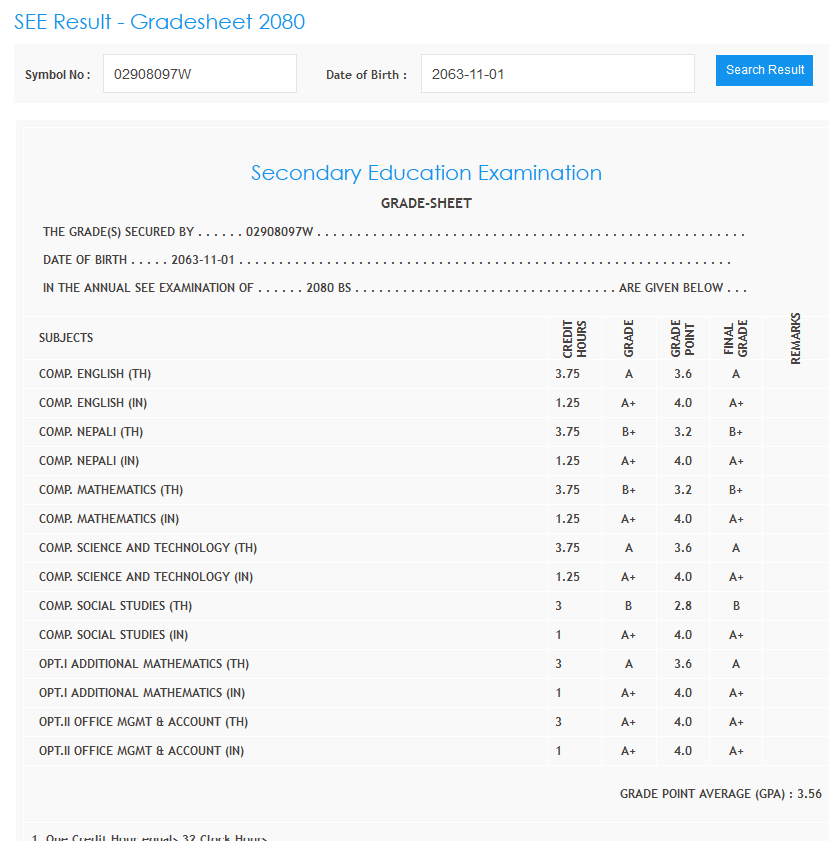
Task: Click the GRADE-SHEET subtitle
Action: (x=426, y=203)
